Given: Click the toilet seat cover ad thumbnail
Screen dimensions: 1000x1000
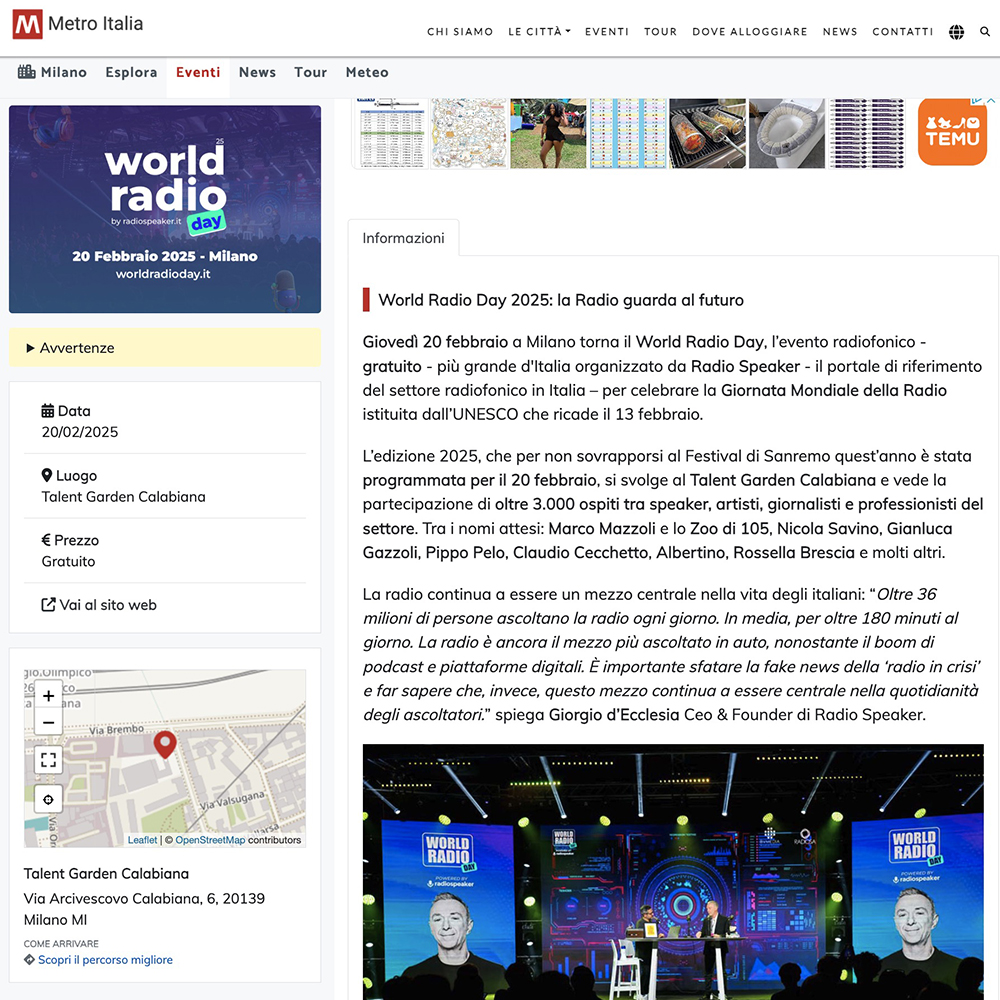Looking at the screenshot, I should coord(787,133).
